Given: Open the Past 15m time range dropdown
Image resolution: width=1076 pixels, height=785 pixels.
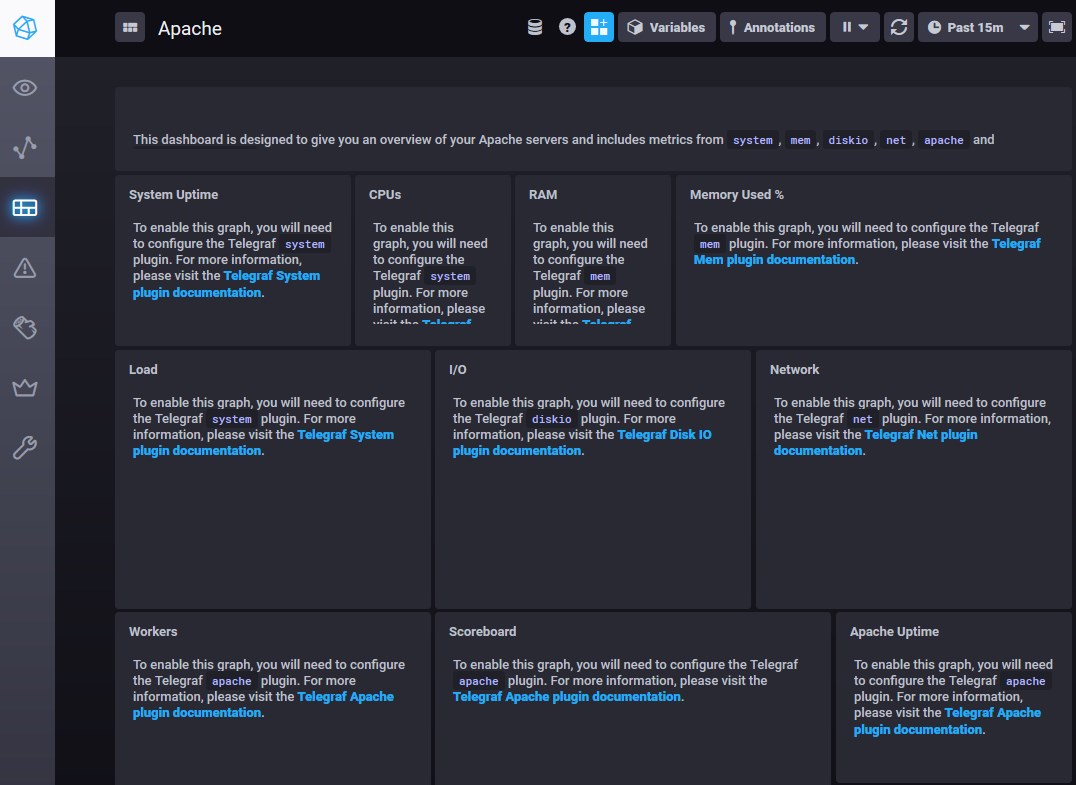Looking at the screenshot, I should 978,27.
